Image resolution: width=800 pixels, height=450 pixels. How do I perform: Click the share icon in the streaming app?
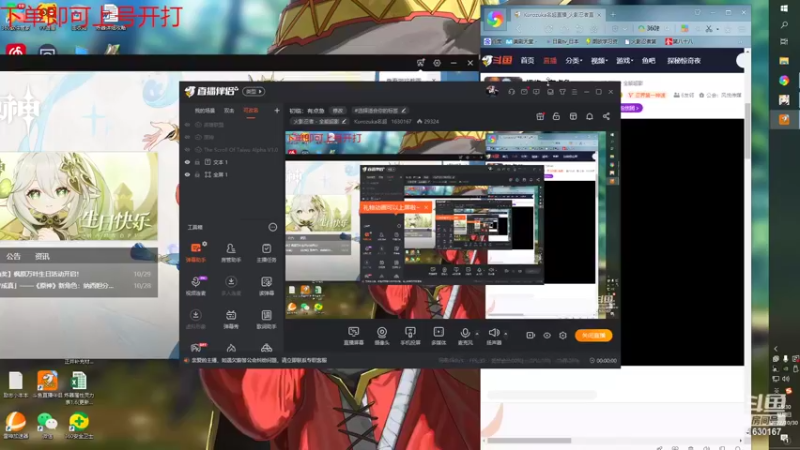606,116
